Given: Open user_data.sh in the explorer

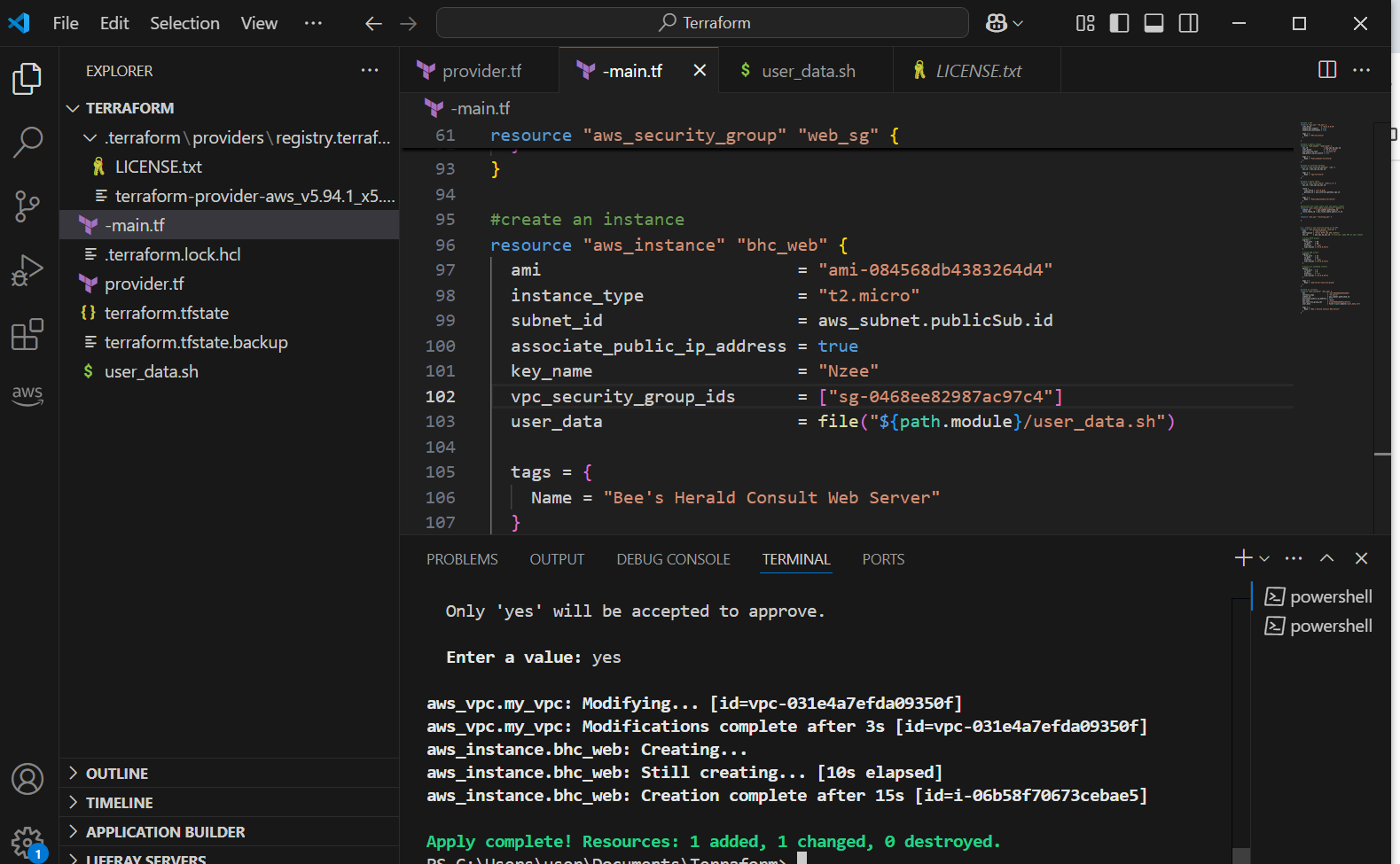Looking at the screenshot, I should 229,371.
